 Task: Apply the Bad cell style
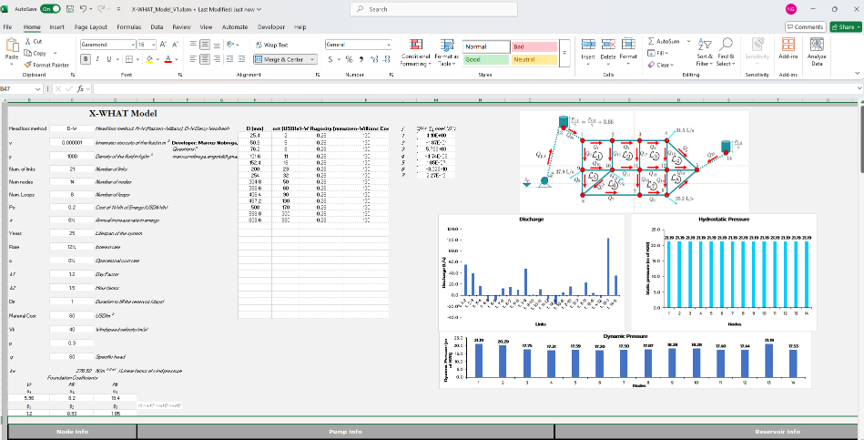pos(534,47)
